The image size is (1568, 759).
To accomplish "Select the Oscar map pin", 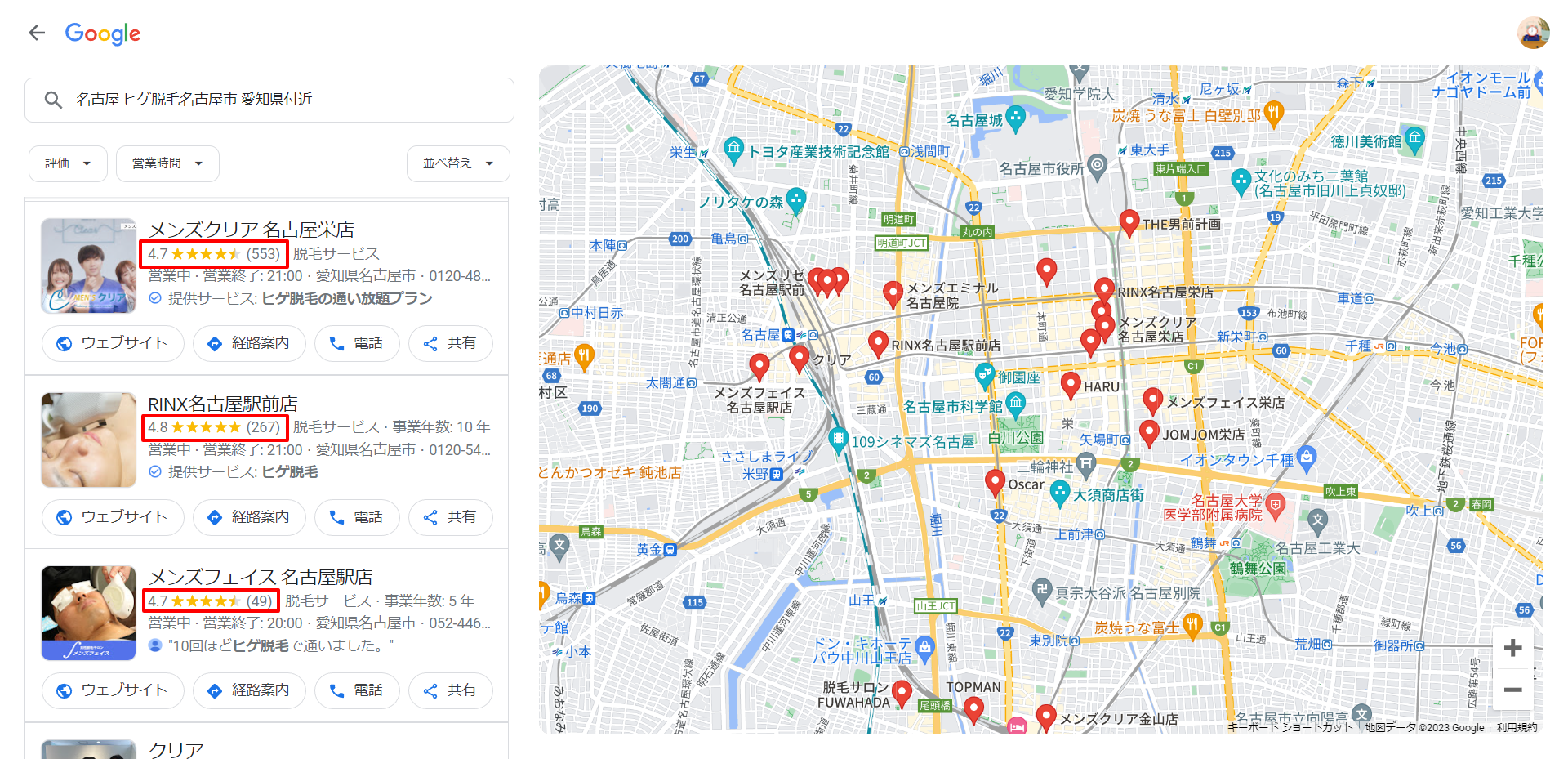I will (x=995, y=483).
